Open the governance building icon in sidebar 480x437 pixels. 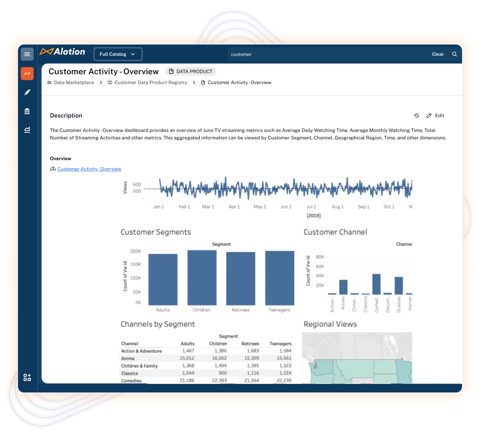click(27, 111)
